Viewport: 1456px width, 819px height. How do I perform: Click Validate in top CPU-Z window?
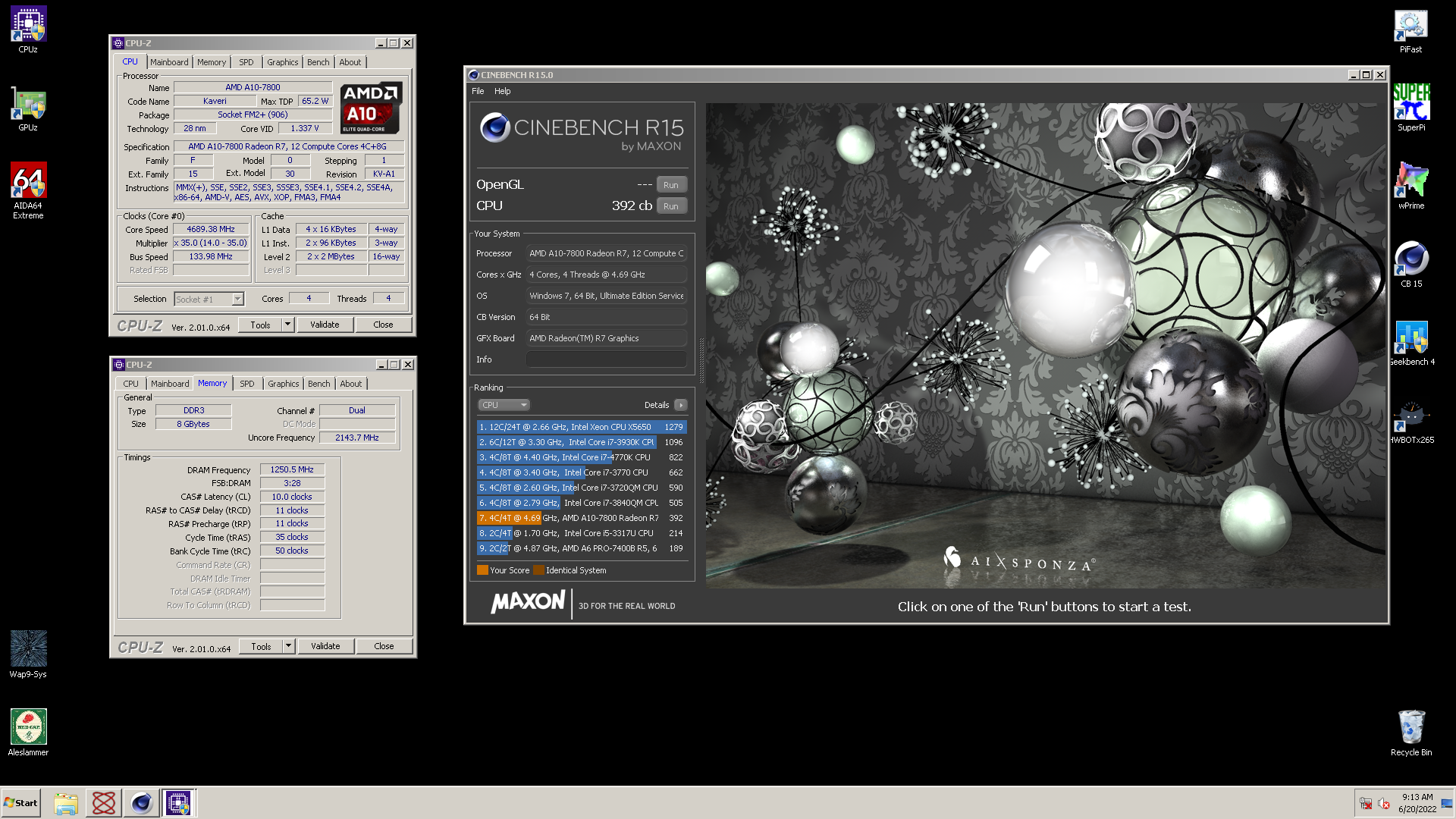click(325, 325)
